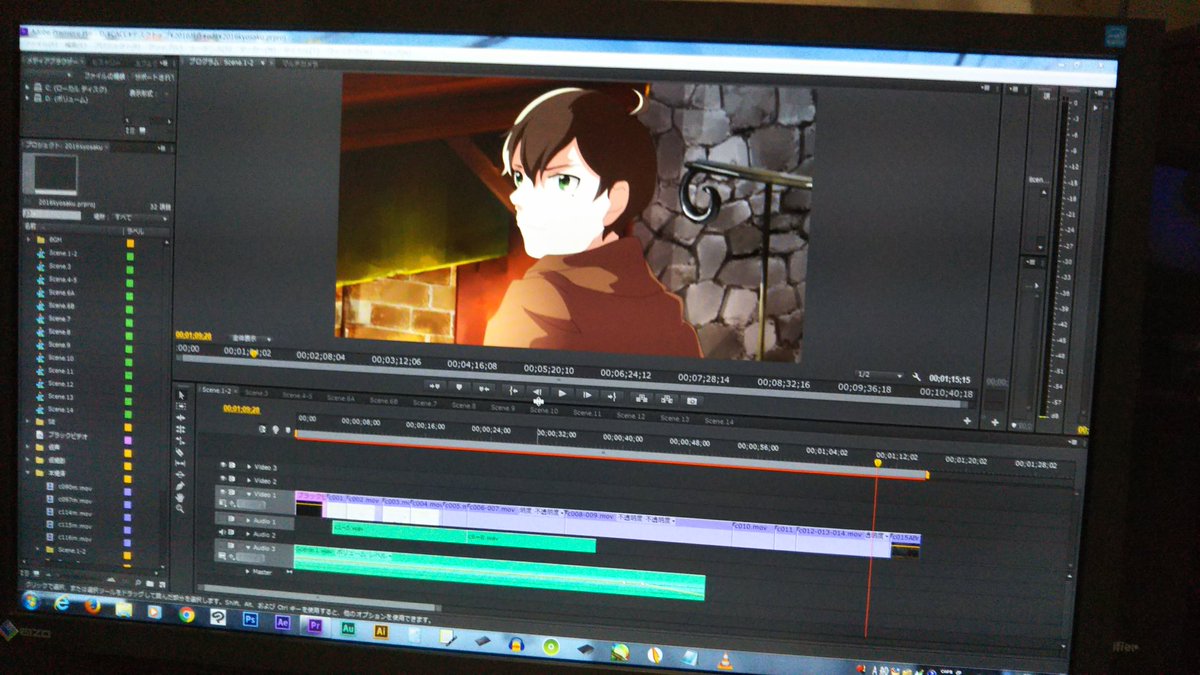Click the monitor button editor plus icon
Image resolution: width=1200 pixels, height=675 pixels.
(967, 421)
